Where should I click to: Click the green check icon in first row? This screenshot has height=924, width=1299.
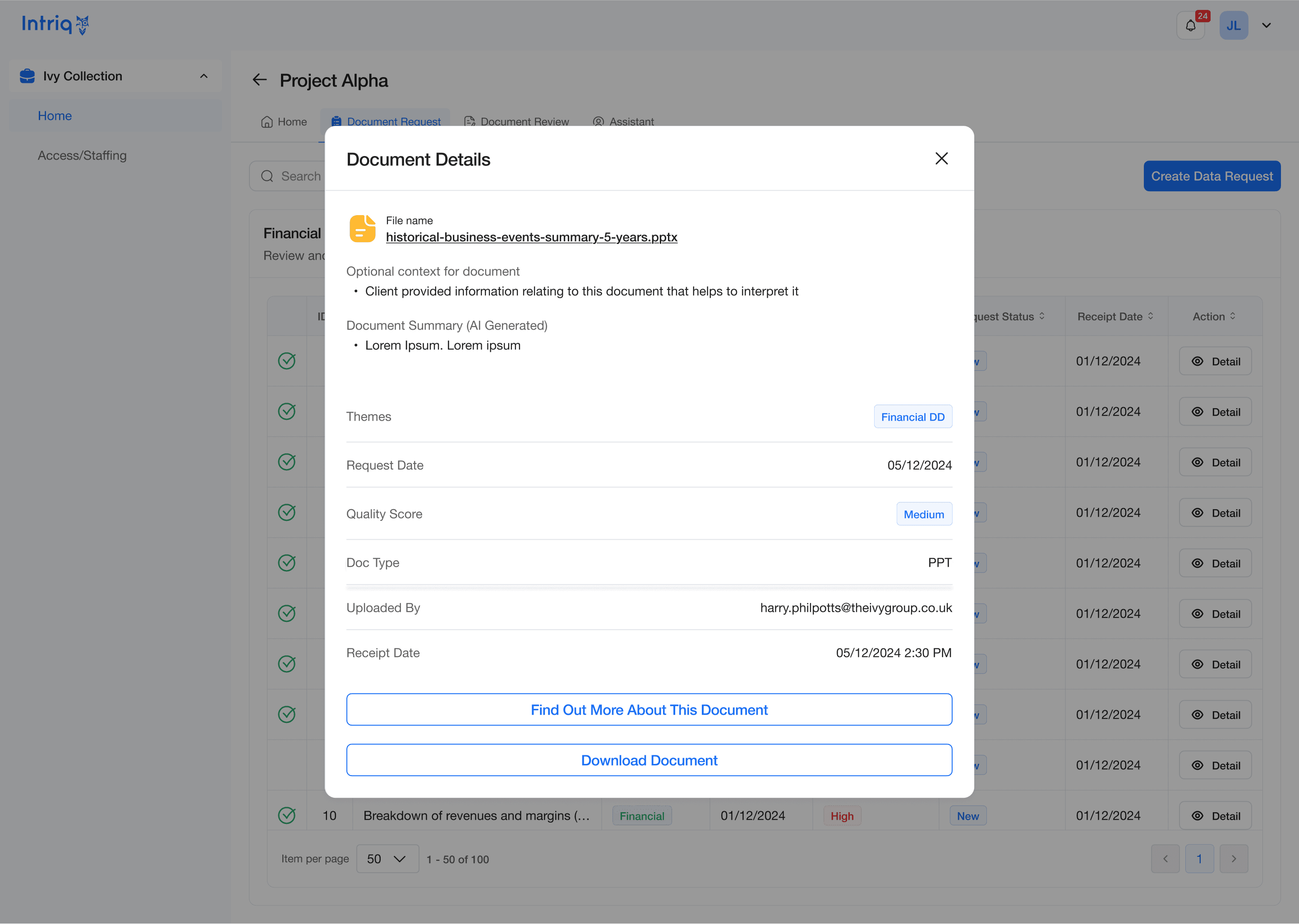coord(287,361)
